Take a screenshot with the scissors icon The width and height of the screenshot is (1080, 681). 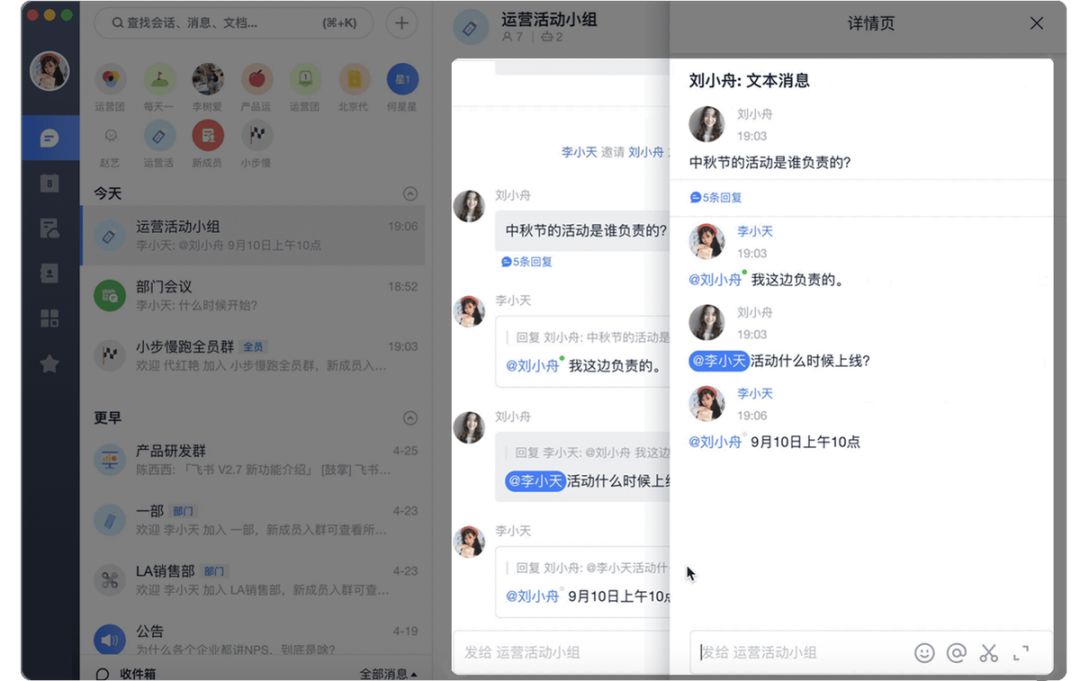989,652
